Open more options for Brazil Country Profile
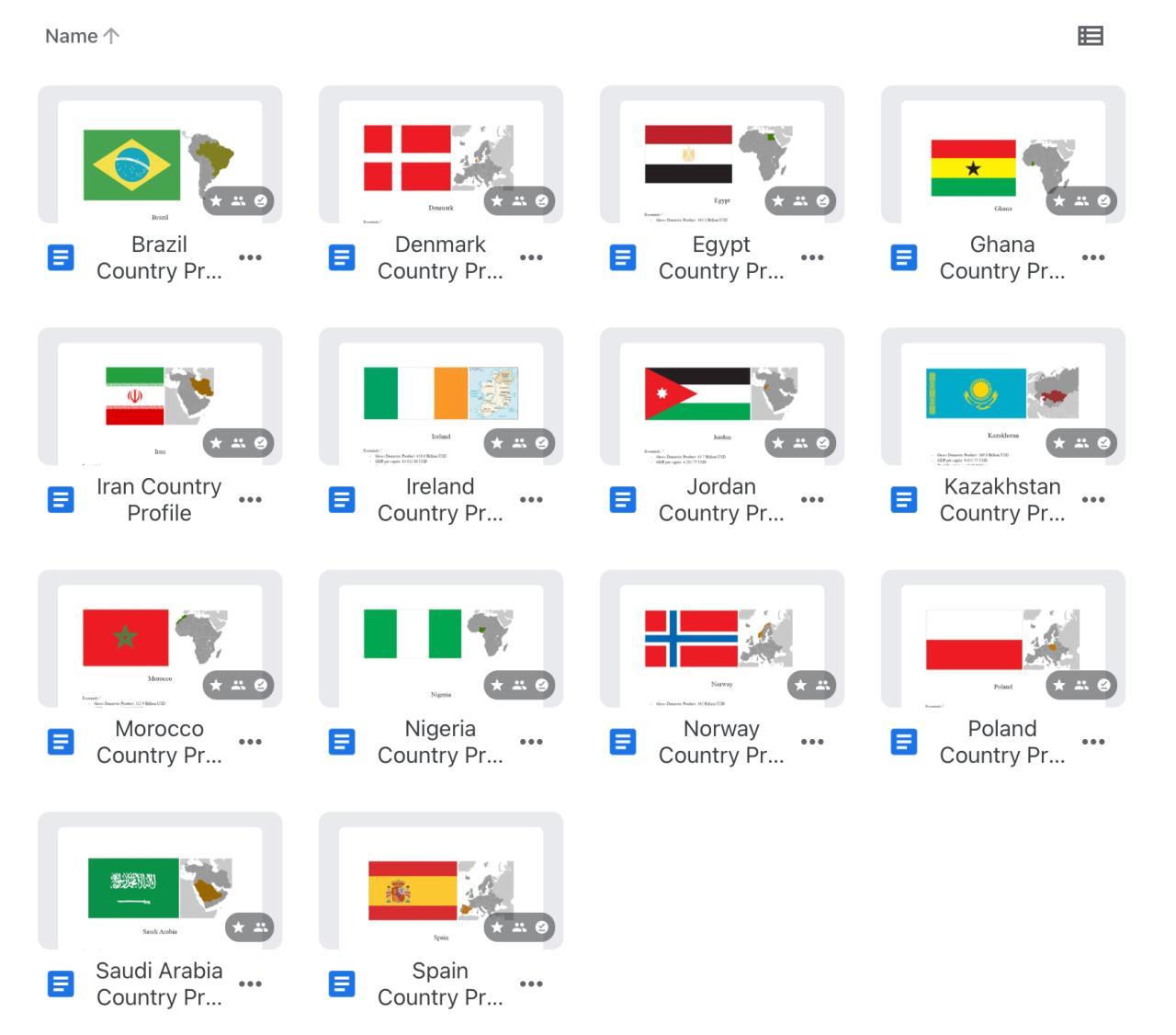This screenshot has width=1176, height=1035. 250,257
